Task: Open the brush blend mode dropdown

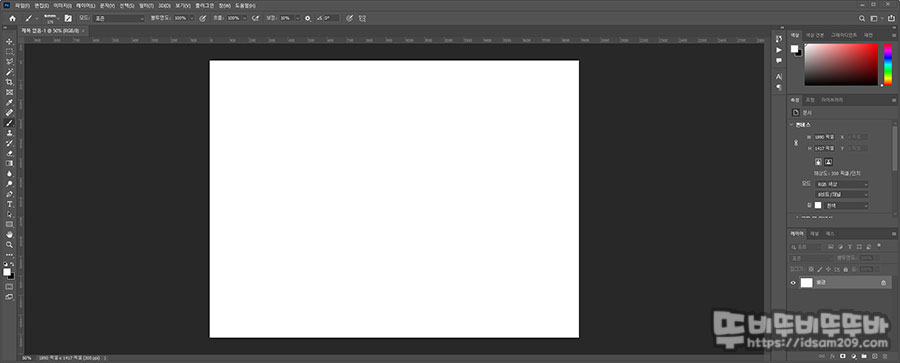Action: [x=119, y=18]
